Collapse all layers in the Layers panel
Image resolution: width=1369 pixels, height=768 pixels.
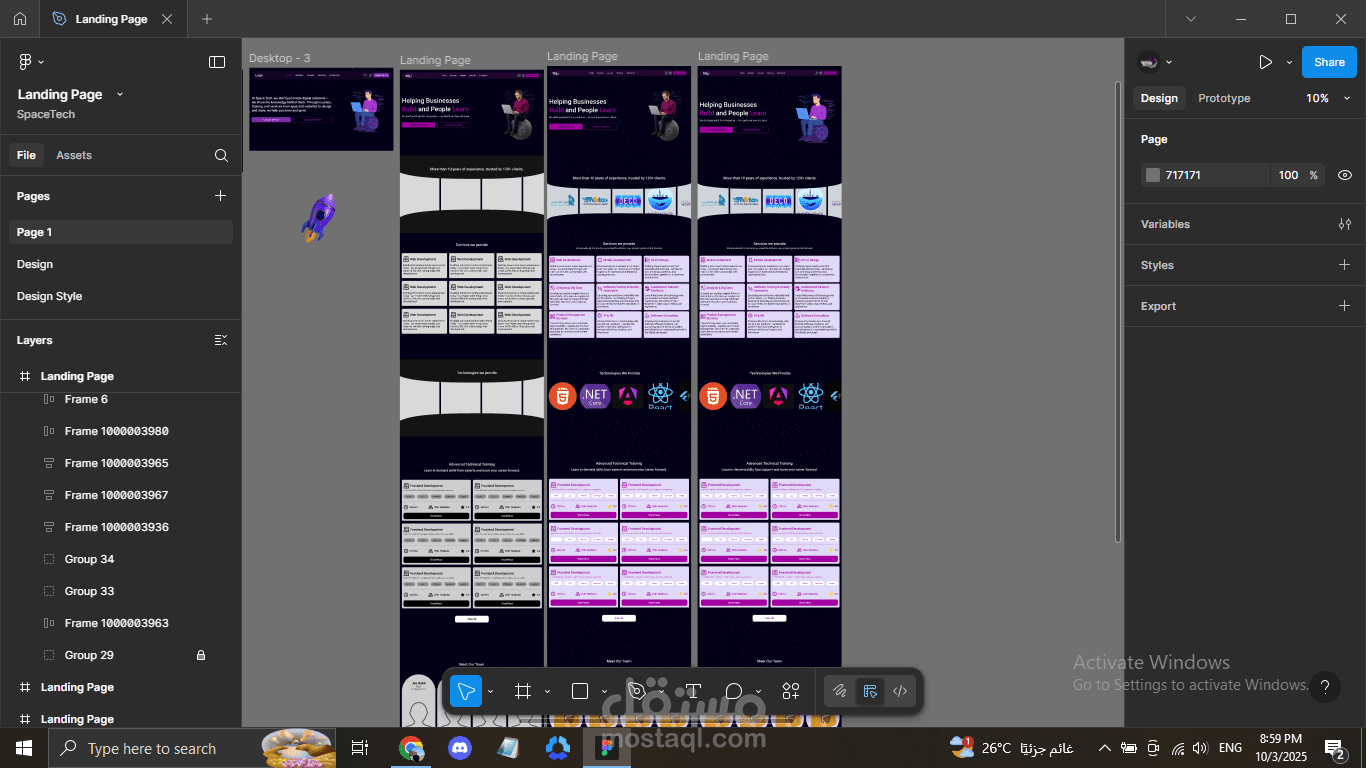221,340
